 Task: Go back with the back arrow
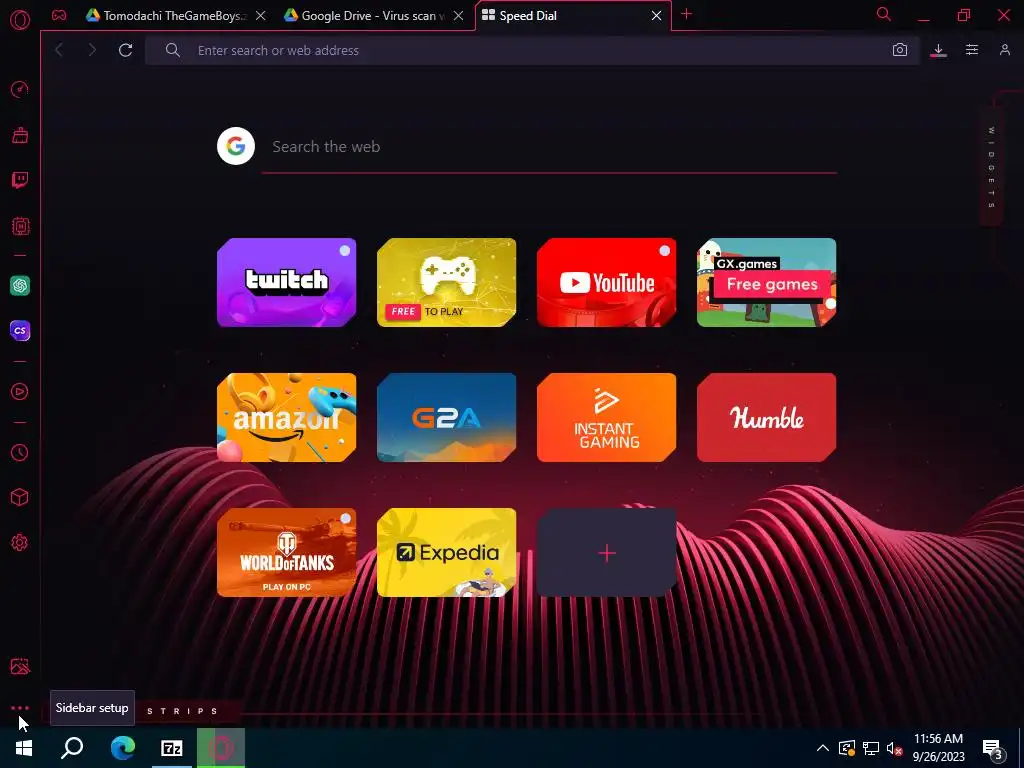click(59, 50)
